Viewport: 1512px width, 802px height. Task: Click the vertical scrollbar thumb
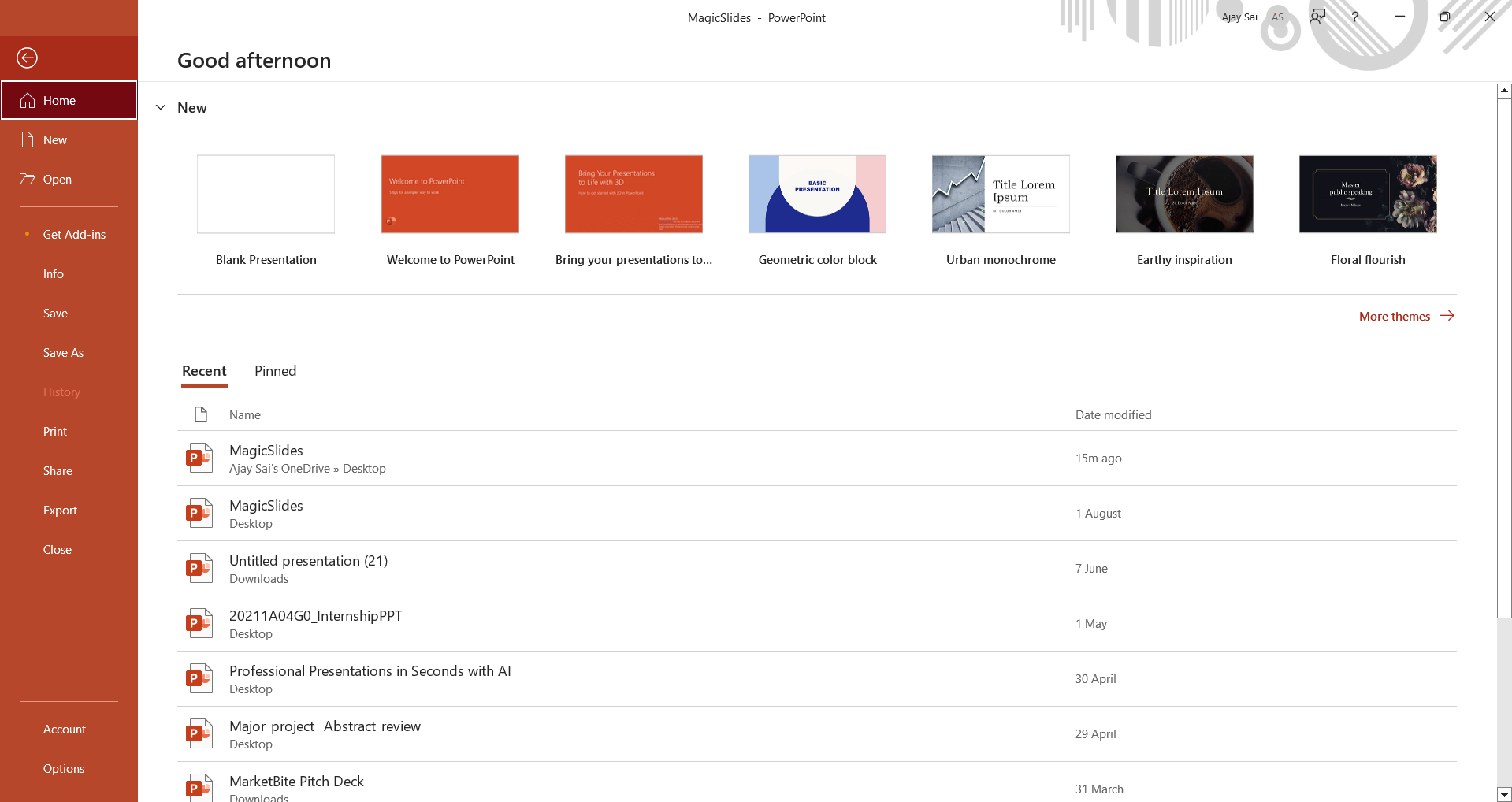(x=1504, y=358)
